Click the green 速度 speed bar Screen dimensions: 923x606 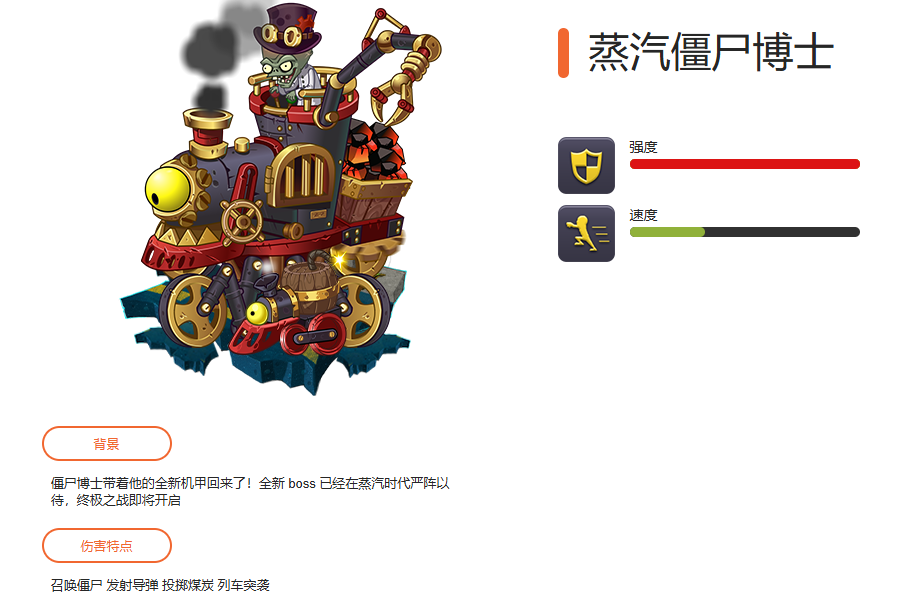point(745,232)
